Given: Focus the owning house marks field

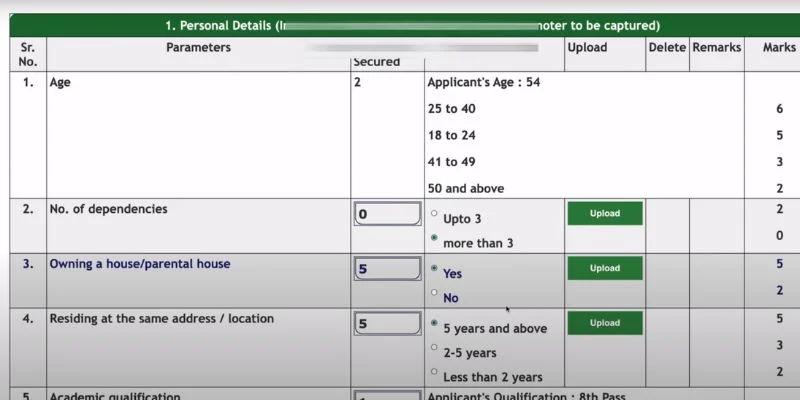Looking at the screenshot, I should pyautogui.click(x=387, y=269).
